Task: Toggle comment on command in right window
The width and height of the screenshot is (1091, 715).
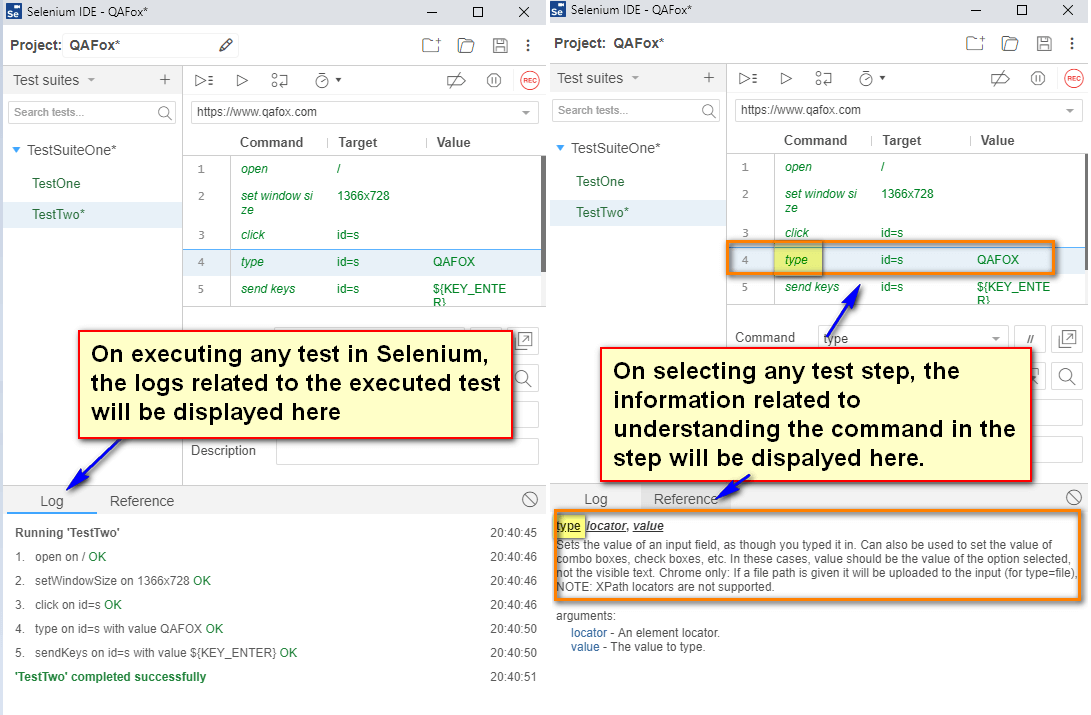Action: tap(1030, 339)
